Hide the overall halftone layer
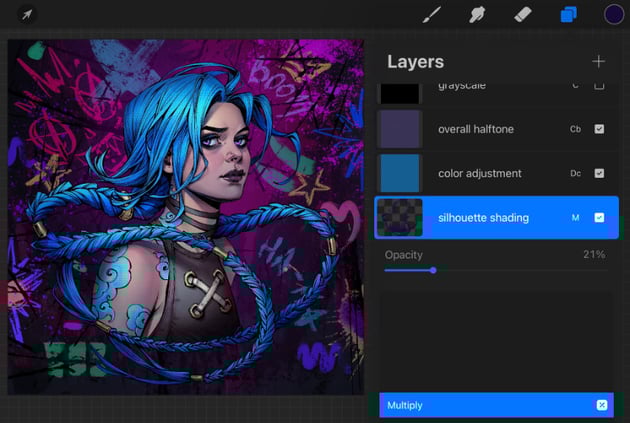The image size is (630, 423). pyautogui.click(x=599, y=129)
